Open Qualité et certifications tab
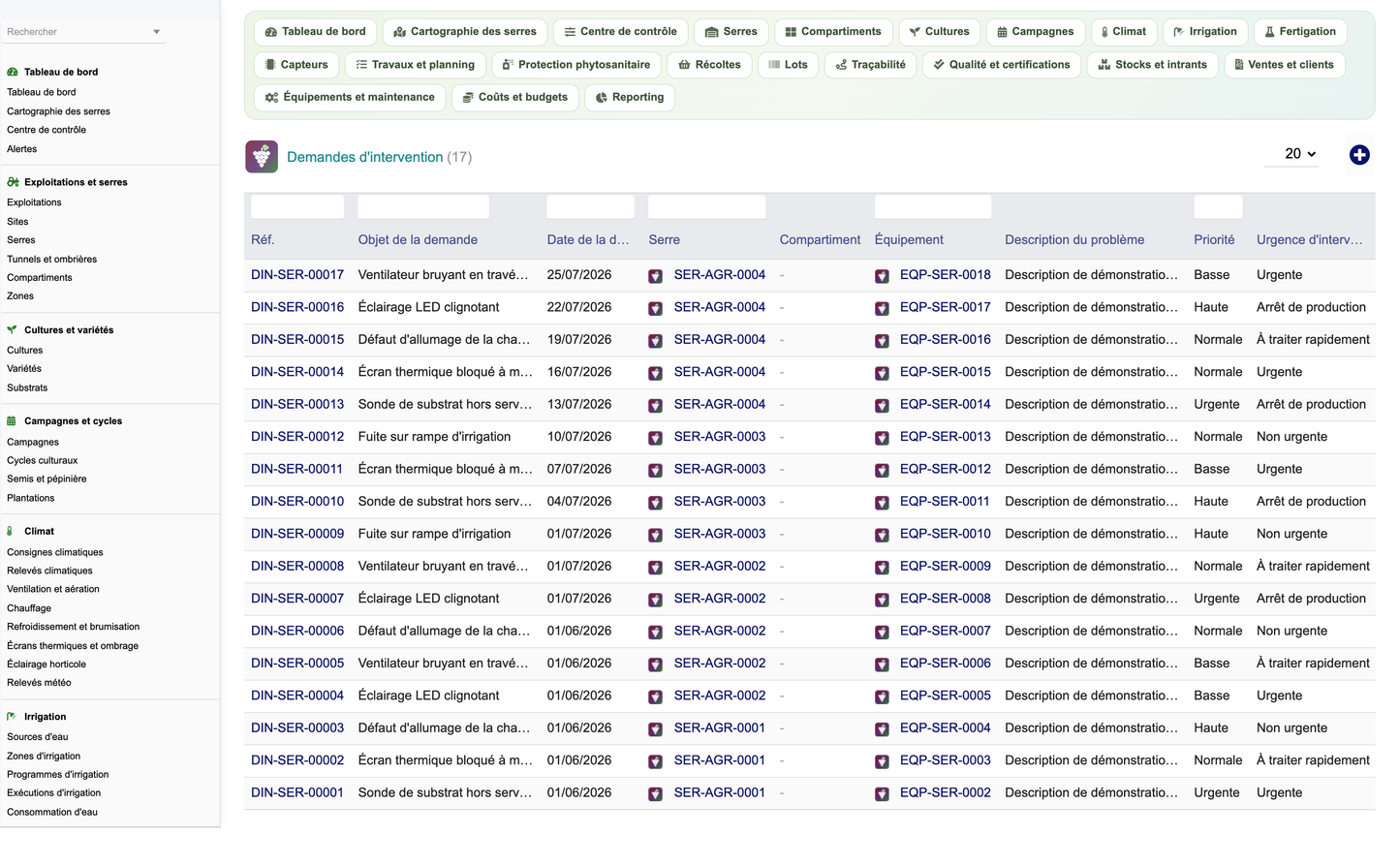1400x866 pixels. [1002, 65]
